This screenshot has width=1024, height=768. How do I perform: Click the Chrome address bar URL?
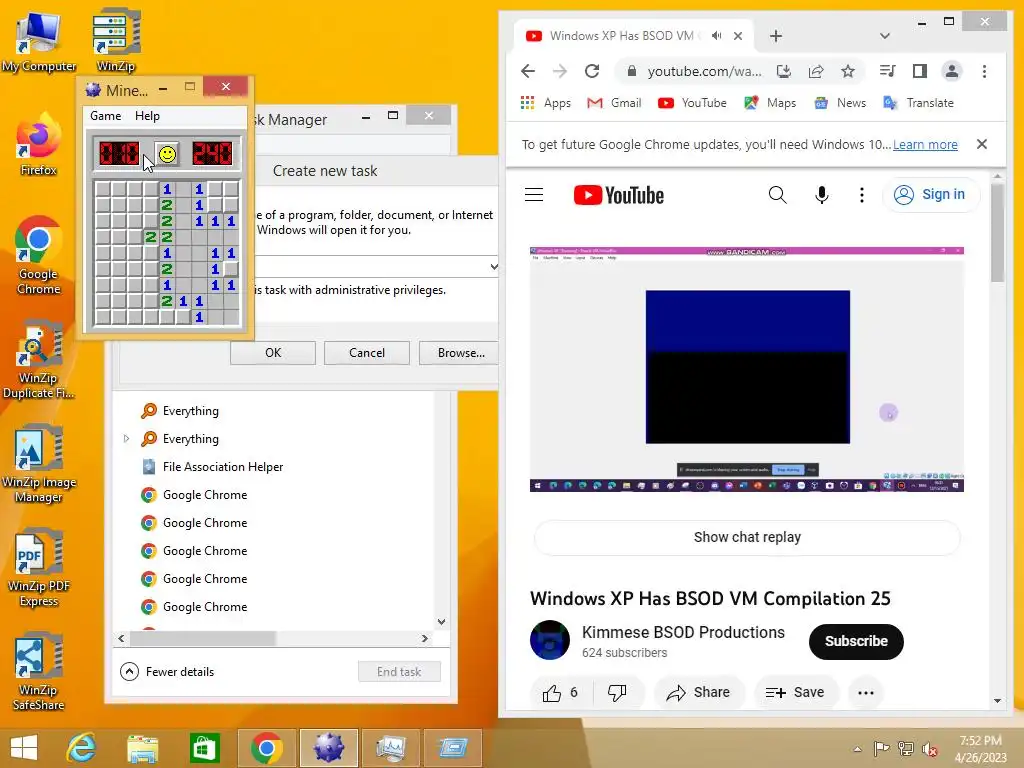[x=704, y=71]
